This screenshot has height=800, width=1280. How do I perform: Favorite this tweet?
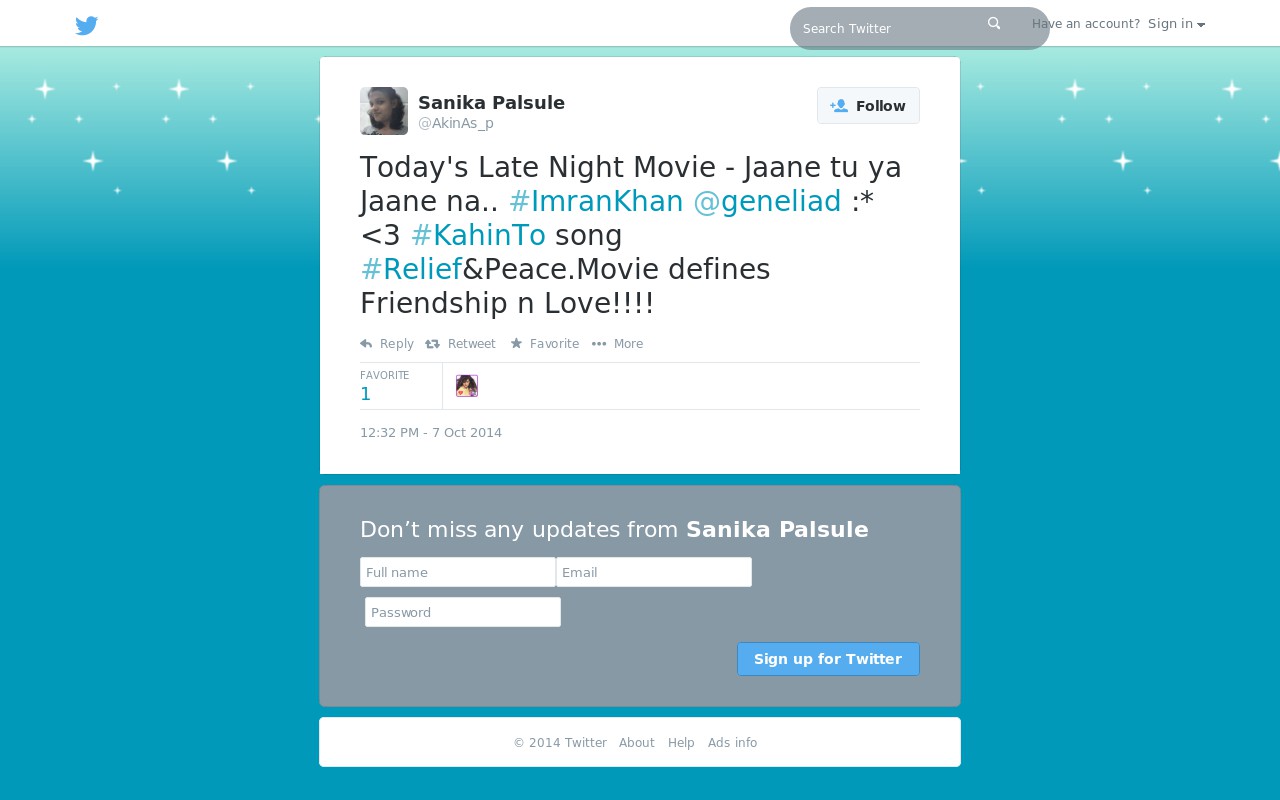544,344
